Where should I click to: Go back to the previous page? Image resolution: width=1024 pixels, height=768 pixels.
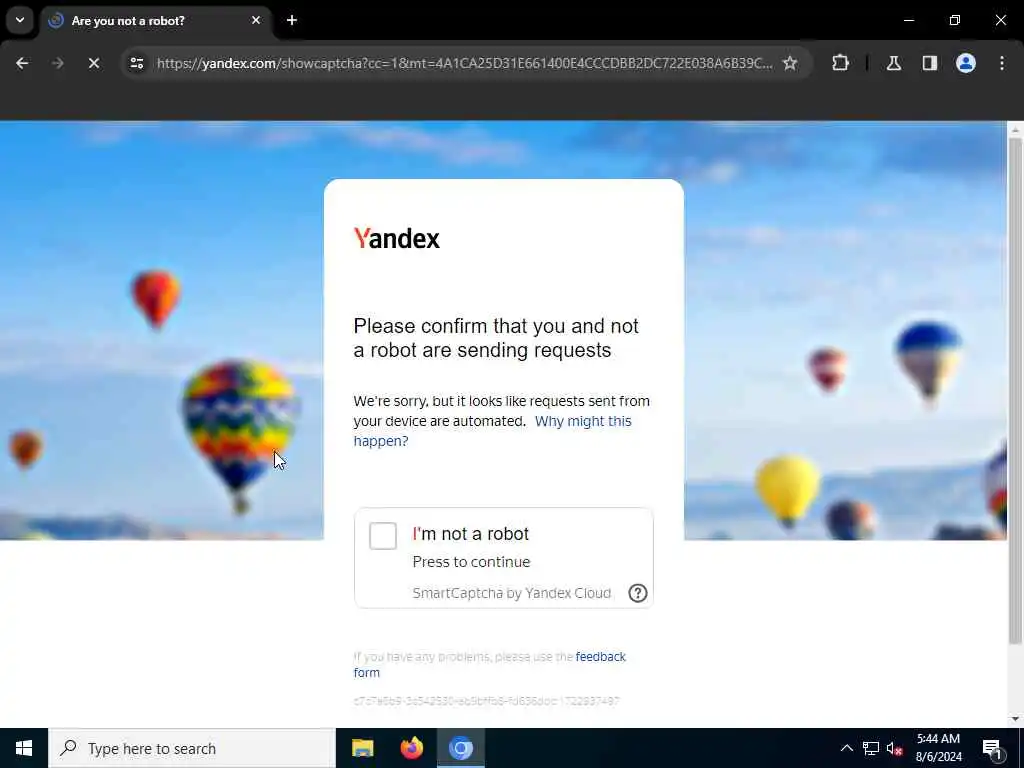[x=22, y=63]
